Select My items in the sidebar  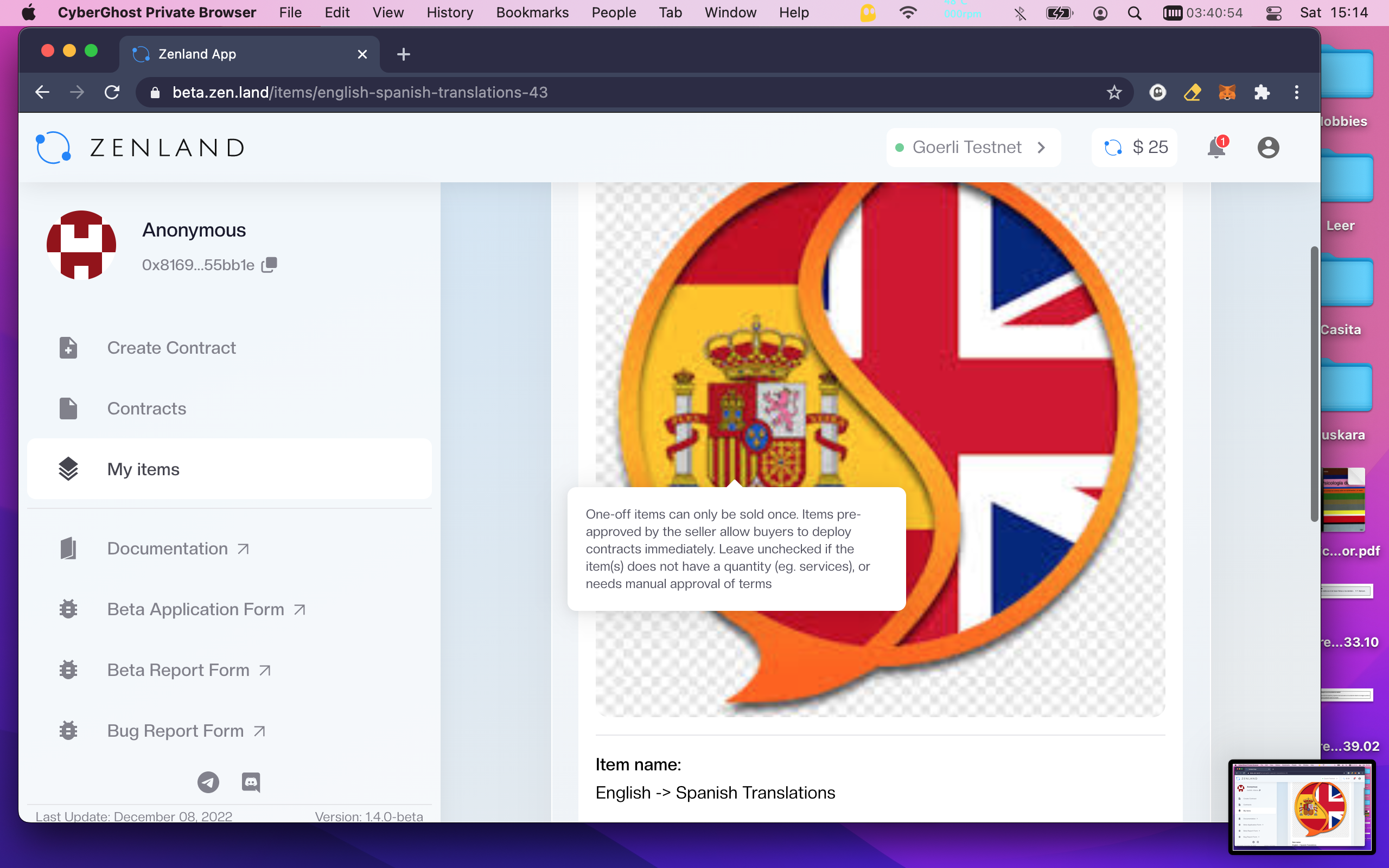[x=229, y=469]
